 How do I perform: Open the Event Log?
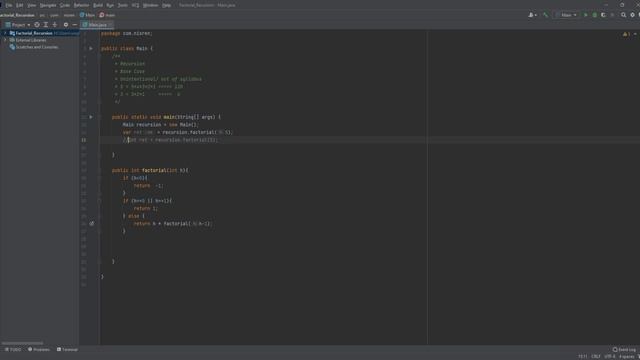pos(624,350)
